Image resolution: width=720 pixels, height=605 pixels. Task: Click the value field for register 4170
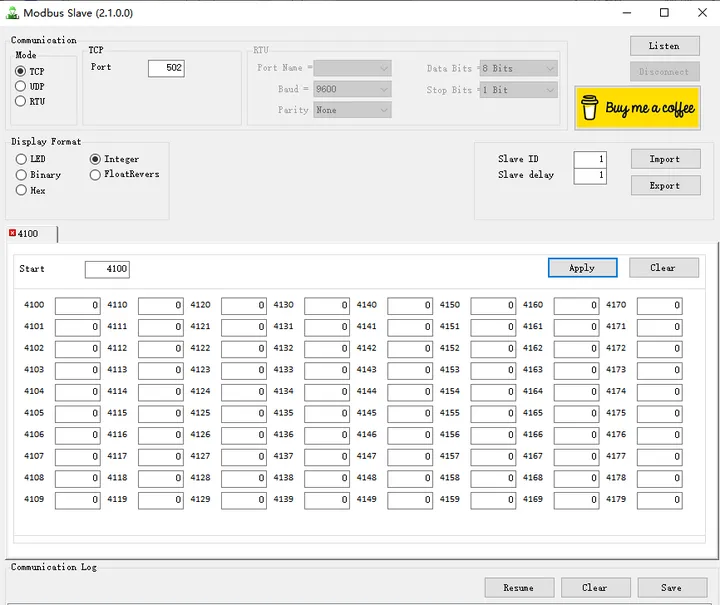click(659, 306)
